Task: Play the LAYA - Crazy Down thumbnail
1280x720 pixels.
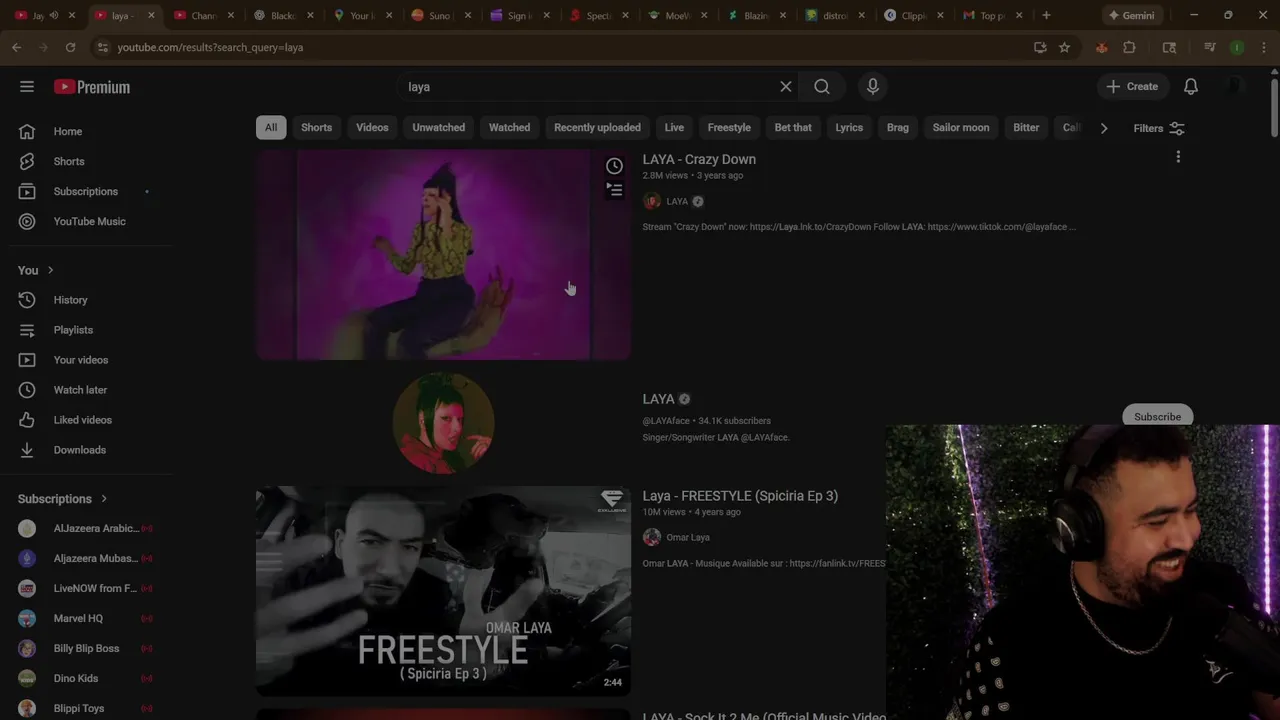Action: (443, 254)
